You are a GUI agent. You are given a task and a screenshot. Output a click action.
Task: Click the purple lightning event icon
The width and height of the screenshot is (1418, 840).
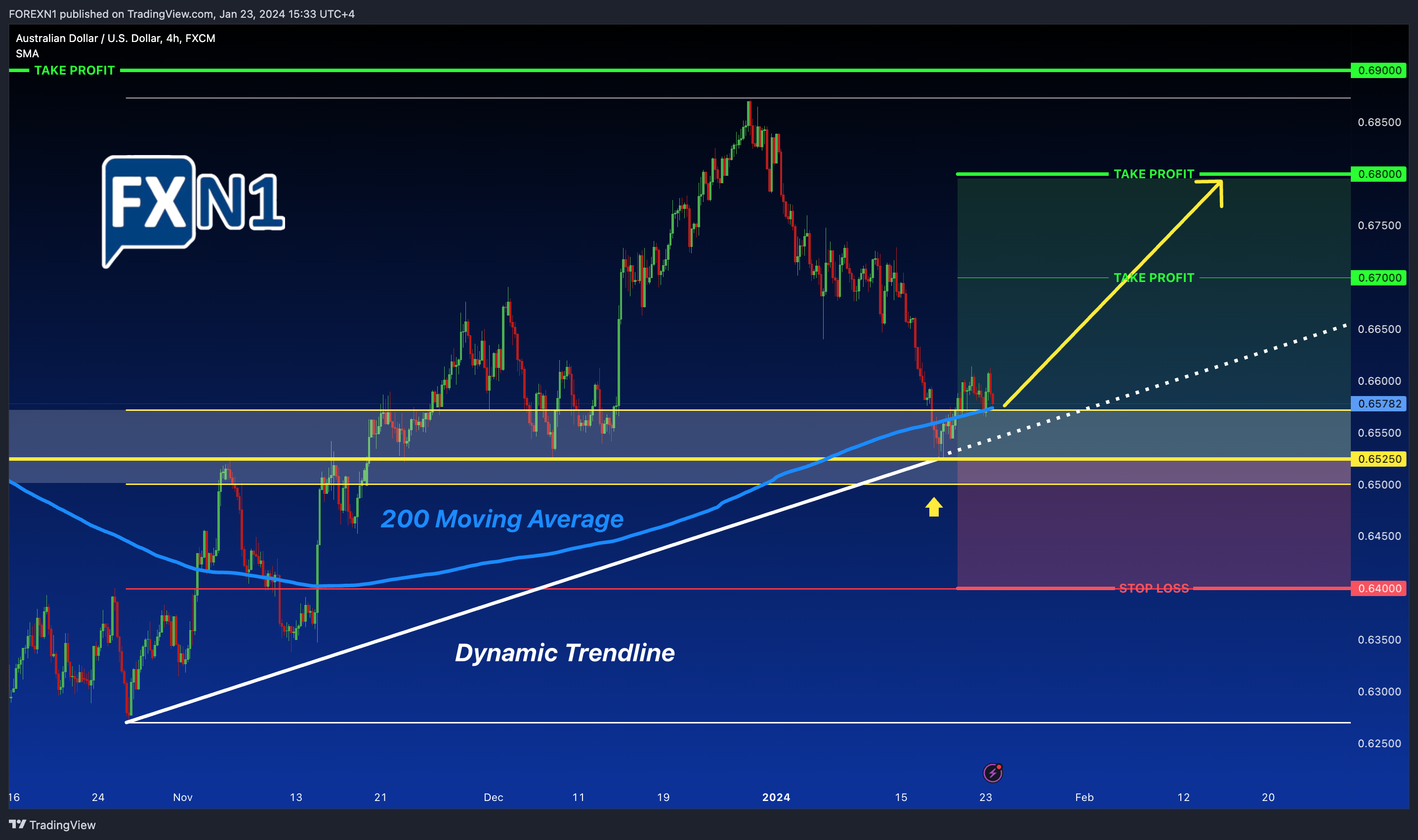click(992, 773)
